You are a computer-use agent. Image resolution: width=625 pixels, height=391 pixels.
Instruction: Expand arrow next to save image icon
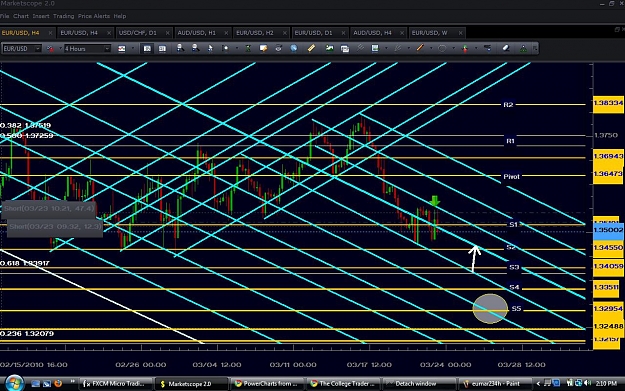tap(386, 48)
